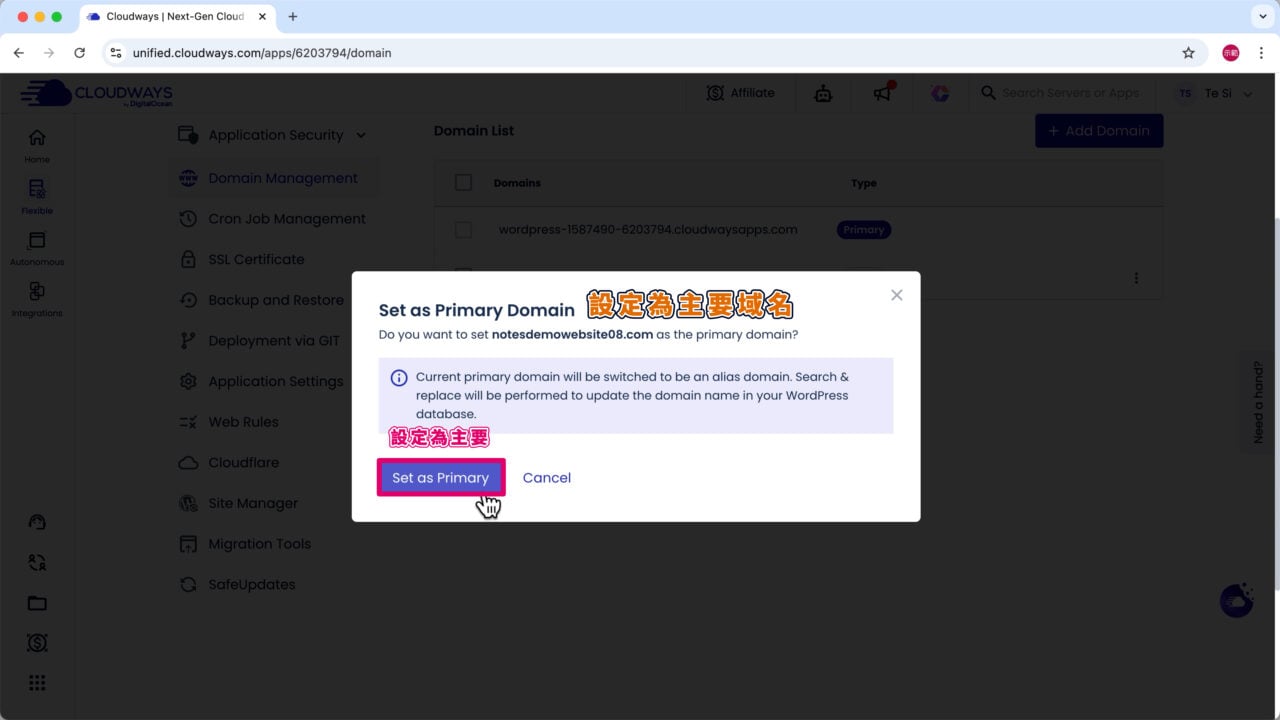Click the Search Servers or Apps field
The image size is (1280, 720).
click(1069, 93)
